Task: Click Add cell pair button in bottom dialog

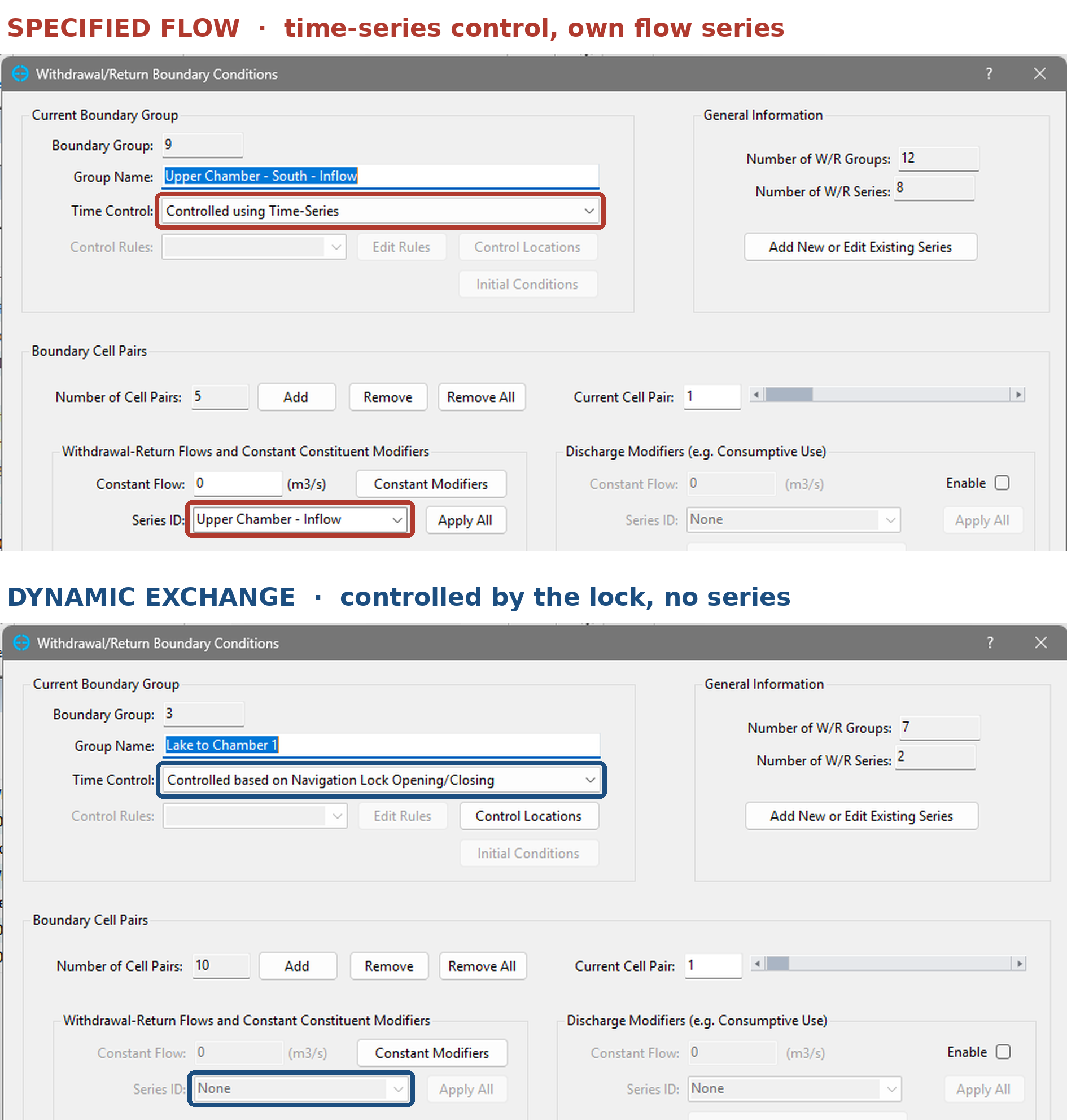Action: pyautogui.click(x=298, y=966)
